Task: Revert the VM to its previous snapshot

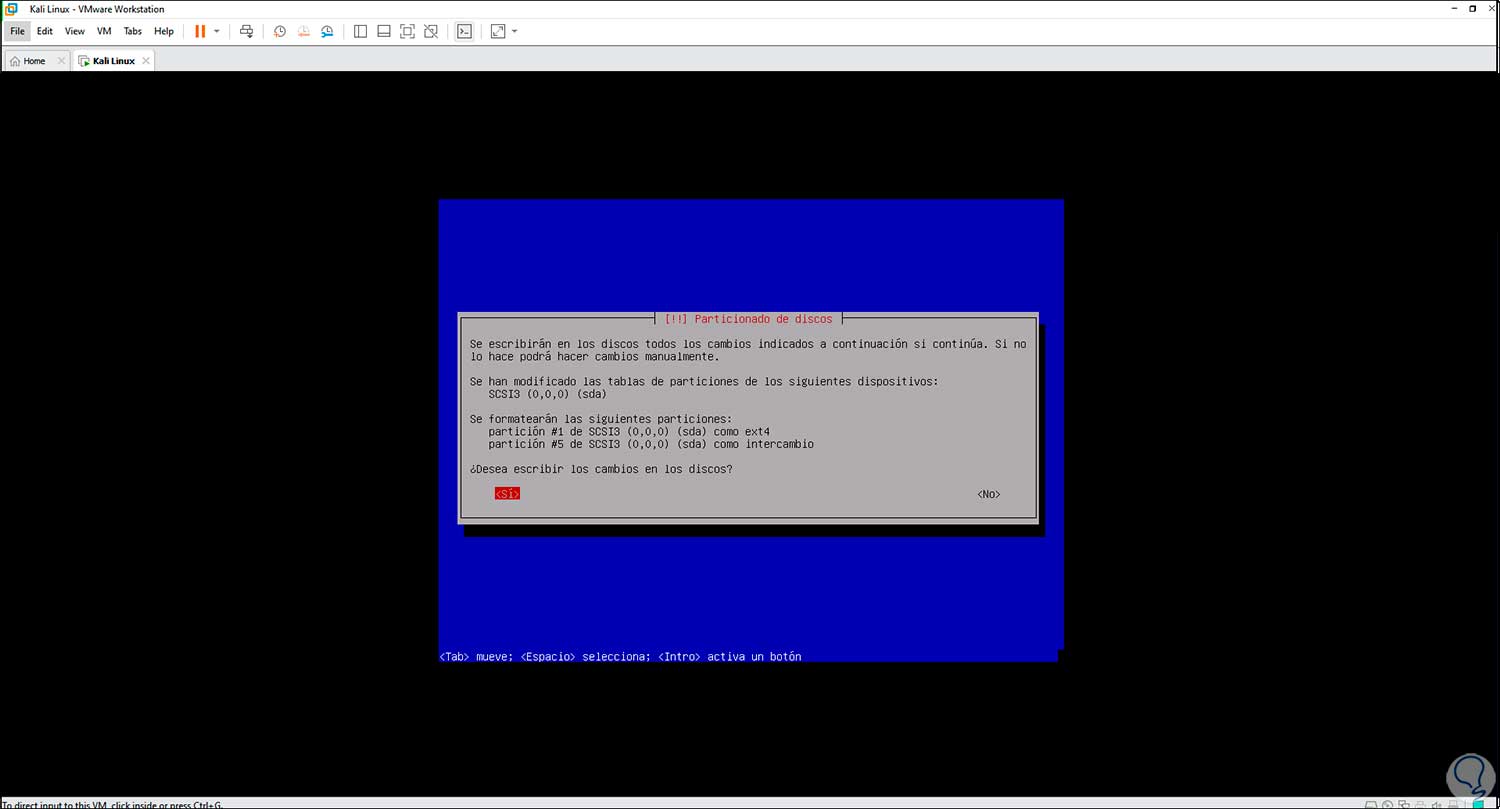Action: pyautogui.click(x=304, y=31)
